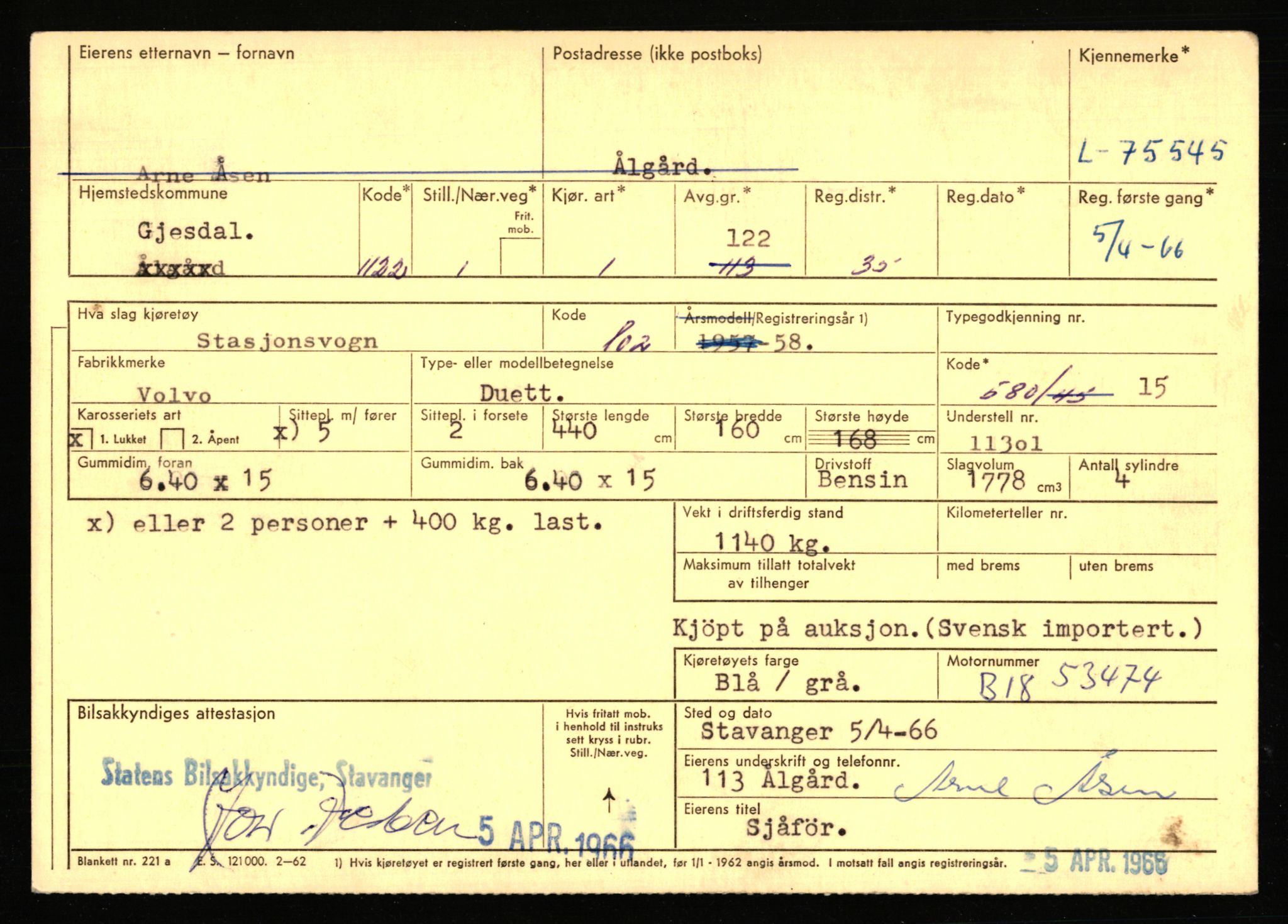This screenshot has width=1288, height=924.
Task: Click the note 'Kjöpt på auksjon.(Svensk importert.)'
Action: (x=937, y=628)
